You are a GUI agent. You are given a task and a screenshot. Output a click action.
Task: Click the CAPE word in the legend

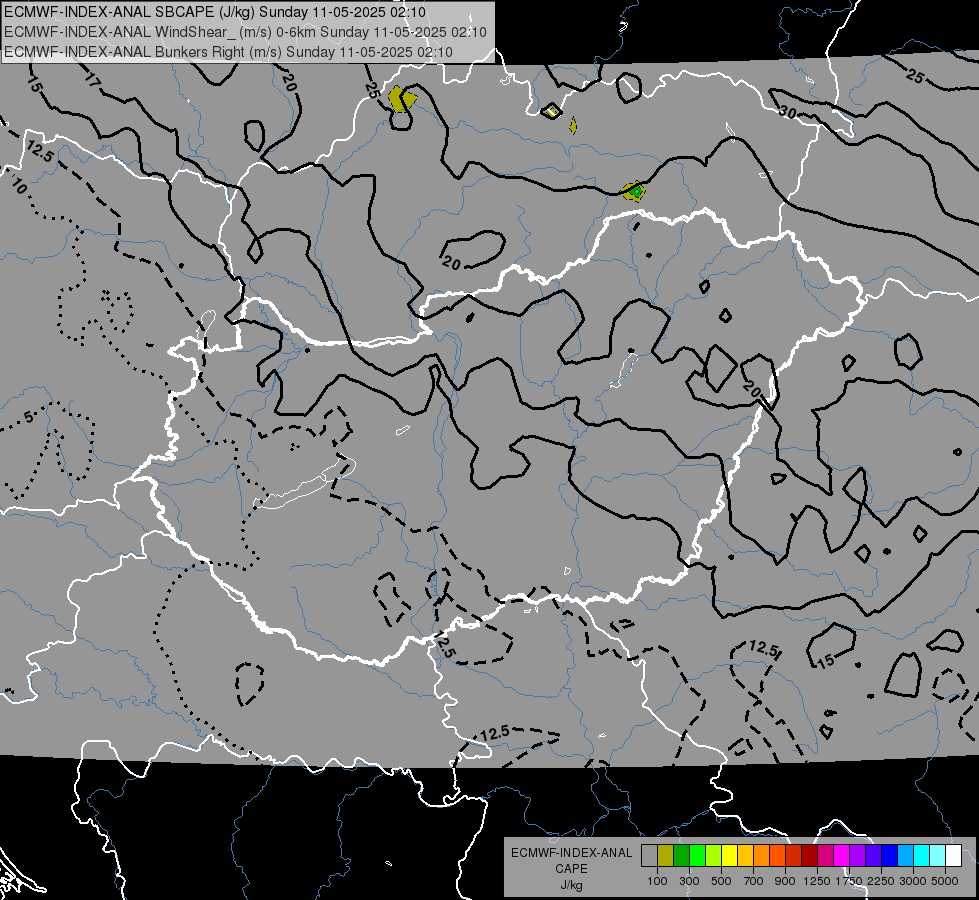pyautogui.click(x=571, y=869)
